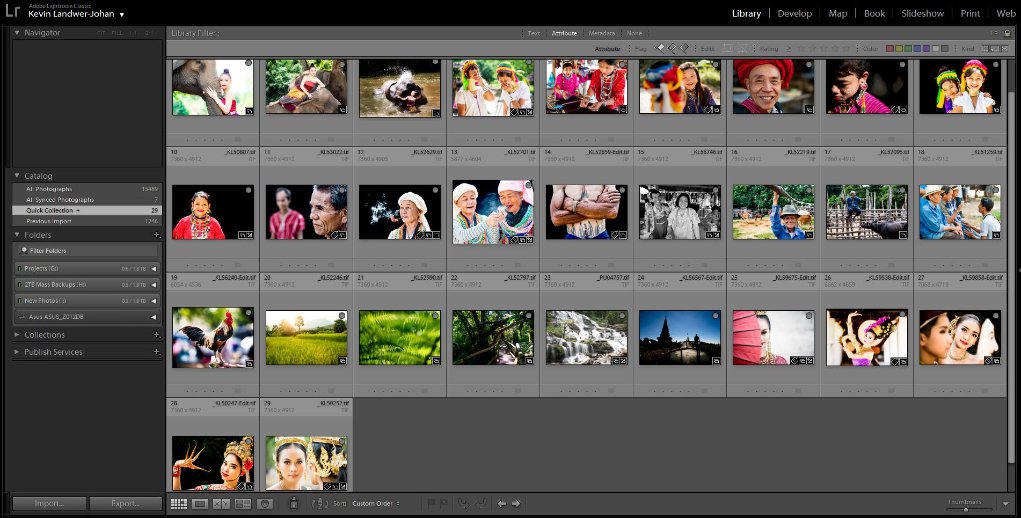Open the Sort Custom Order dropdown
The width and height of the screenshot is (1021, 518).
pyautogui.click(x=376, y=504)
